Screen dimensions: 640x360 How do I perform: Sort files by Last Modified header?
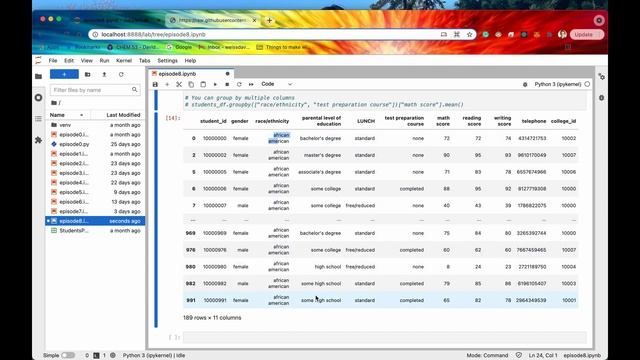(x=123, y=115)
